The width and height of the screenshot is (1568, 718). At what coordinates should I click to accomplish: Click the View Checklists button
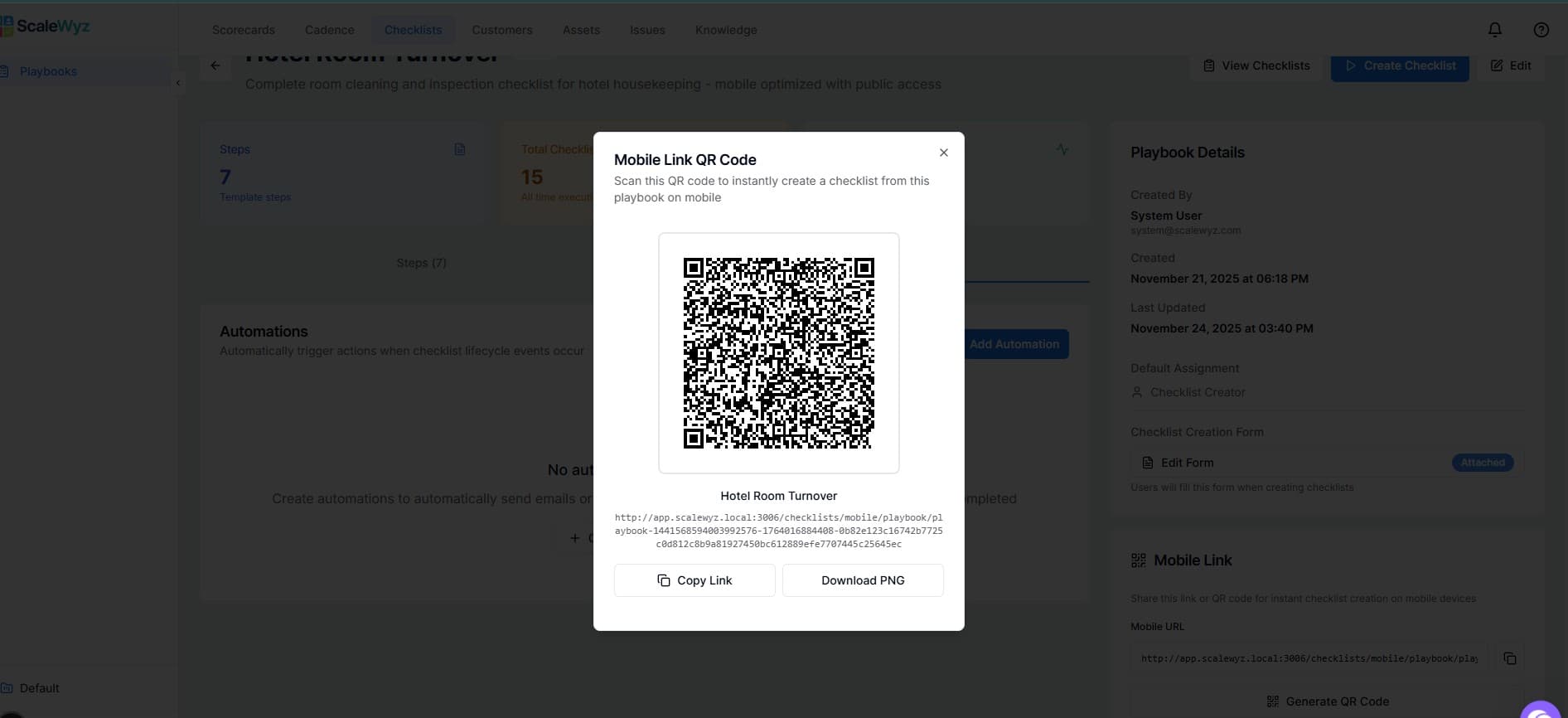tap(1256, 65)
